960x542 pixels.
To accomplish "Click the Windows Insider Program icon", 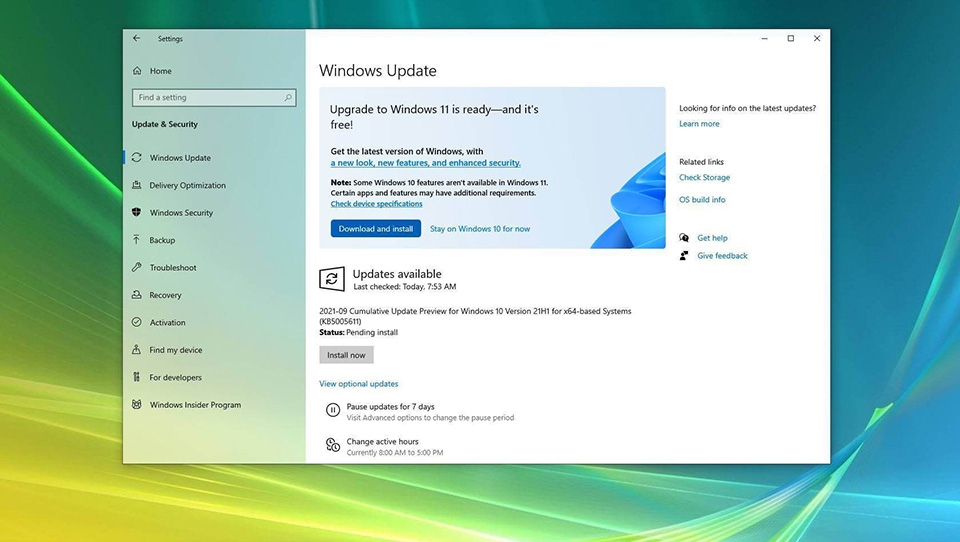I will coord(137,404).
